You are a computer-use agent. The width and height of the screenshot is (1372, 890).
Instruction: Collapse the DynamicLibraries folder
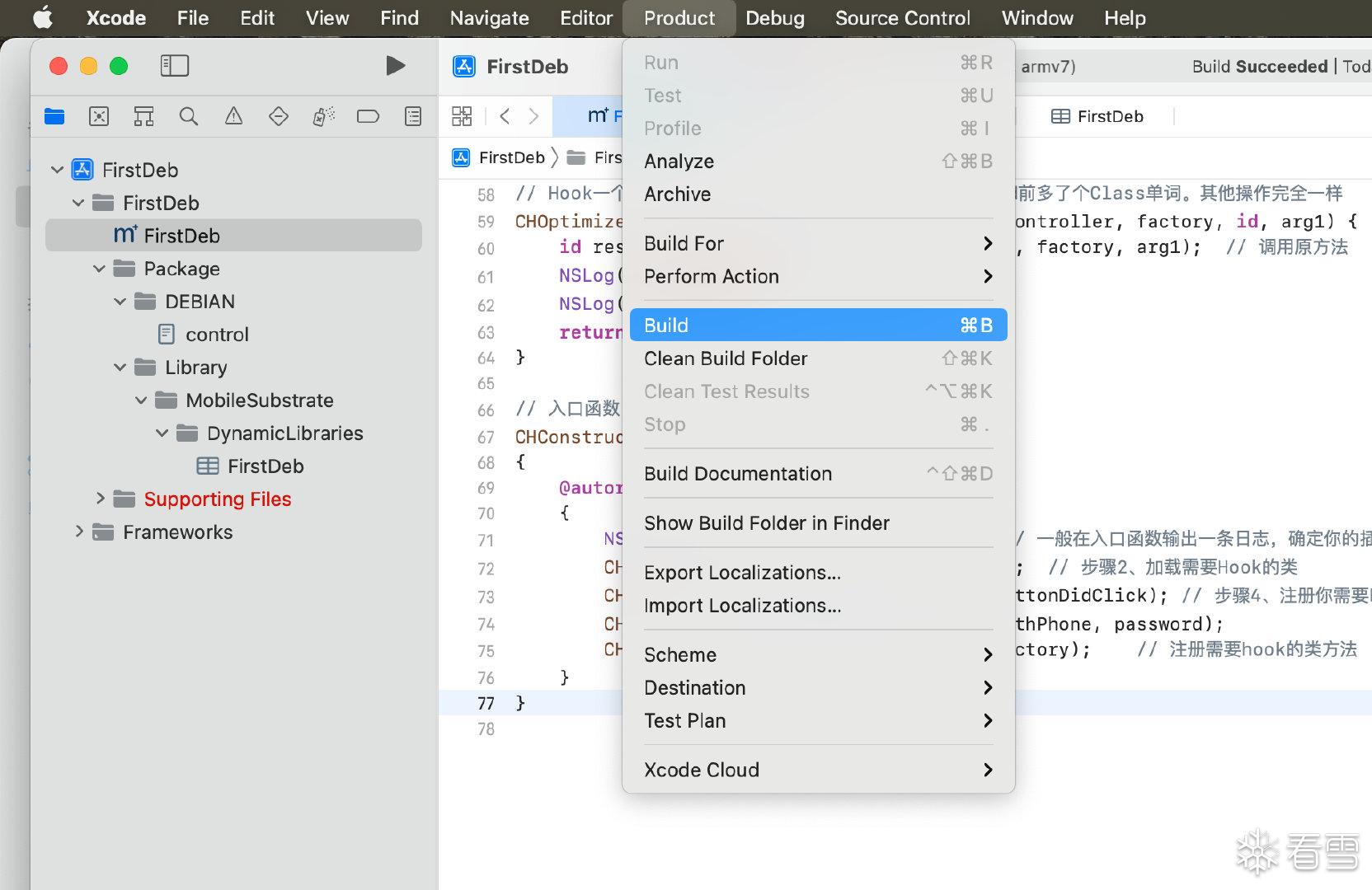coord(162,433)
